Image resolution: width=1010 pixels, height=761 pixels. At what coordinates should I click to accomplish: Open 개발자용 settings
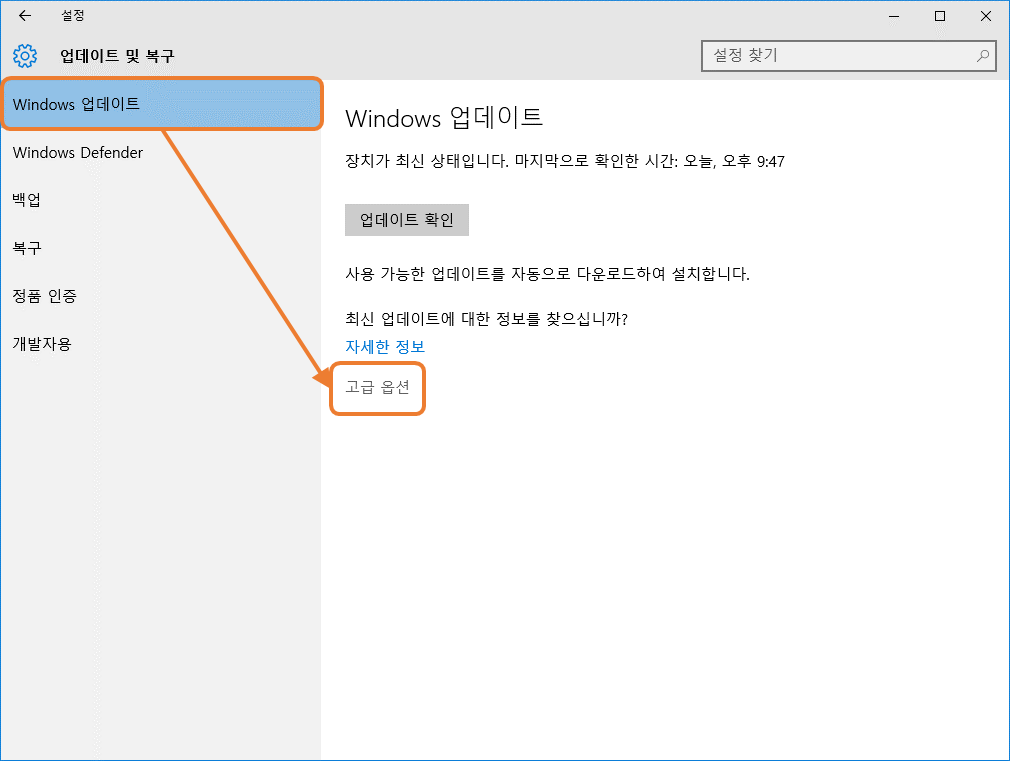coord(42,344)
